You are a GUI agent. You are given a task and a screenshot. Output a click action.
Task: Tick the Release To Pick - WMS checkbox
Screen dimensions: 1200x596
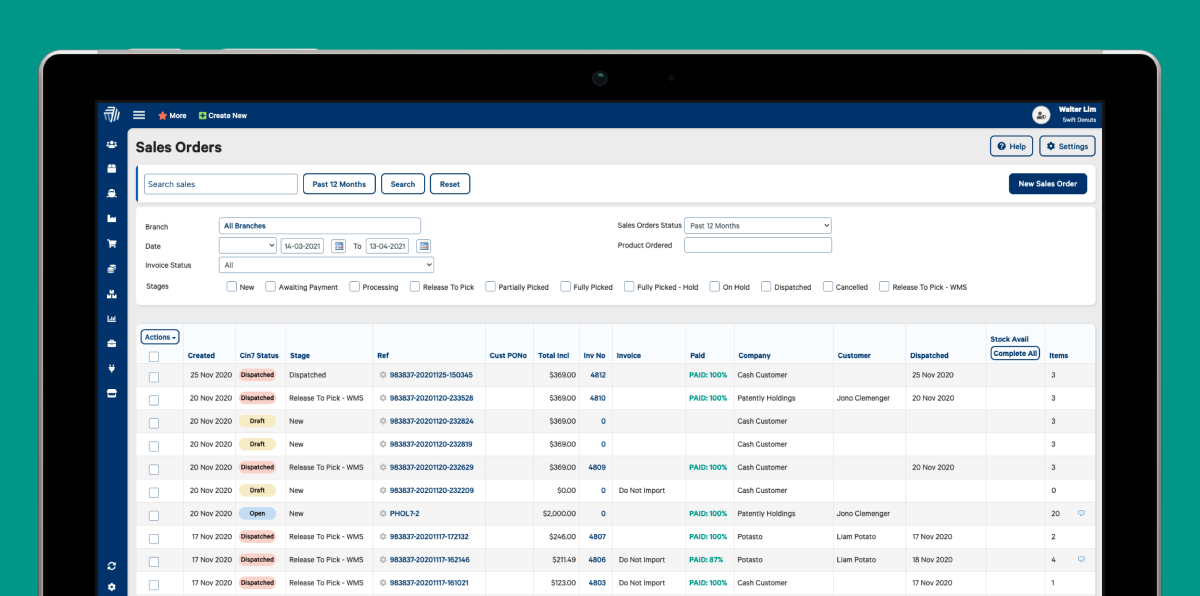coord(885,286)
